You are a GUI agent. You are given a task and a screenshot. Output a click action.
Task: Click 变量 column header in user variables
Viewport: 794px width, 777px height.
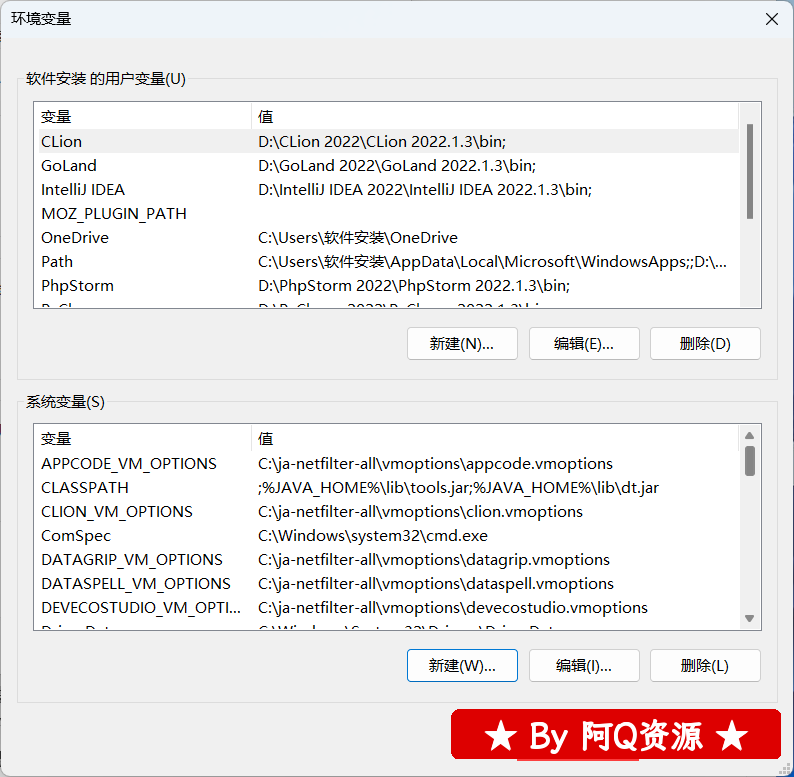(x=144, y=116)
